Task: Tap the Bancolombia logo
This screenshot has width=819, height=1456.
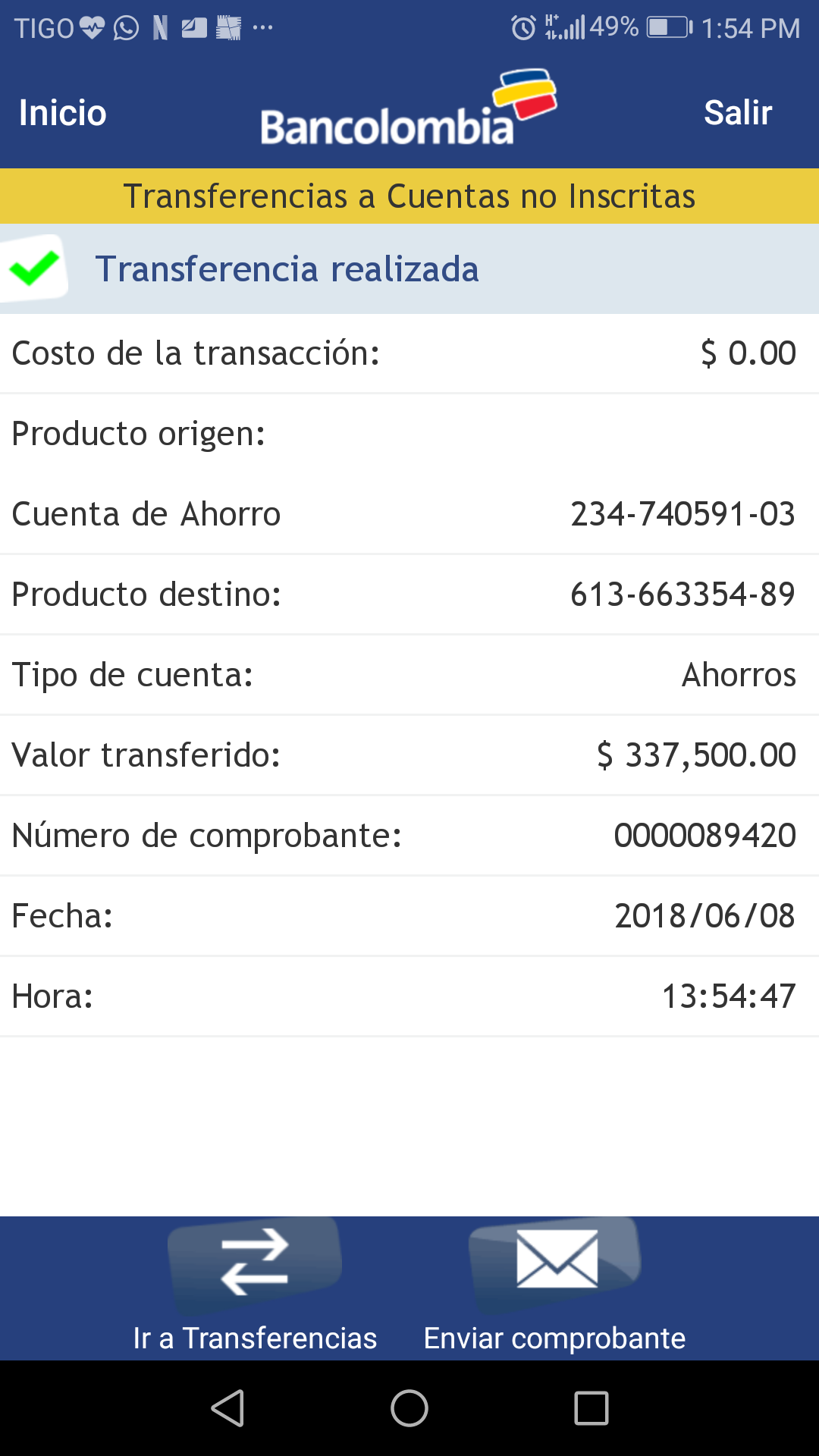Action: tap(408, 112)
